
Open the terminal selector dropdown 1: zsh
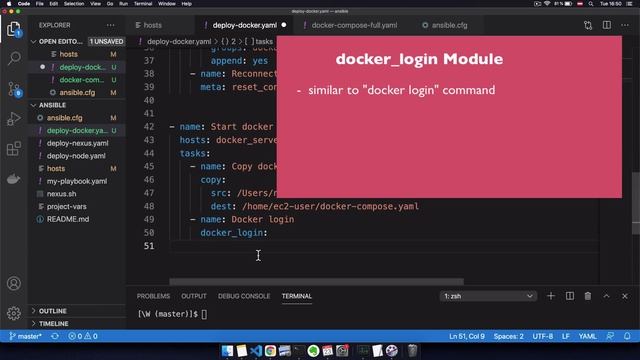[488, 296]
